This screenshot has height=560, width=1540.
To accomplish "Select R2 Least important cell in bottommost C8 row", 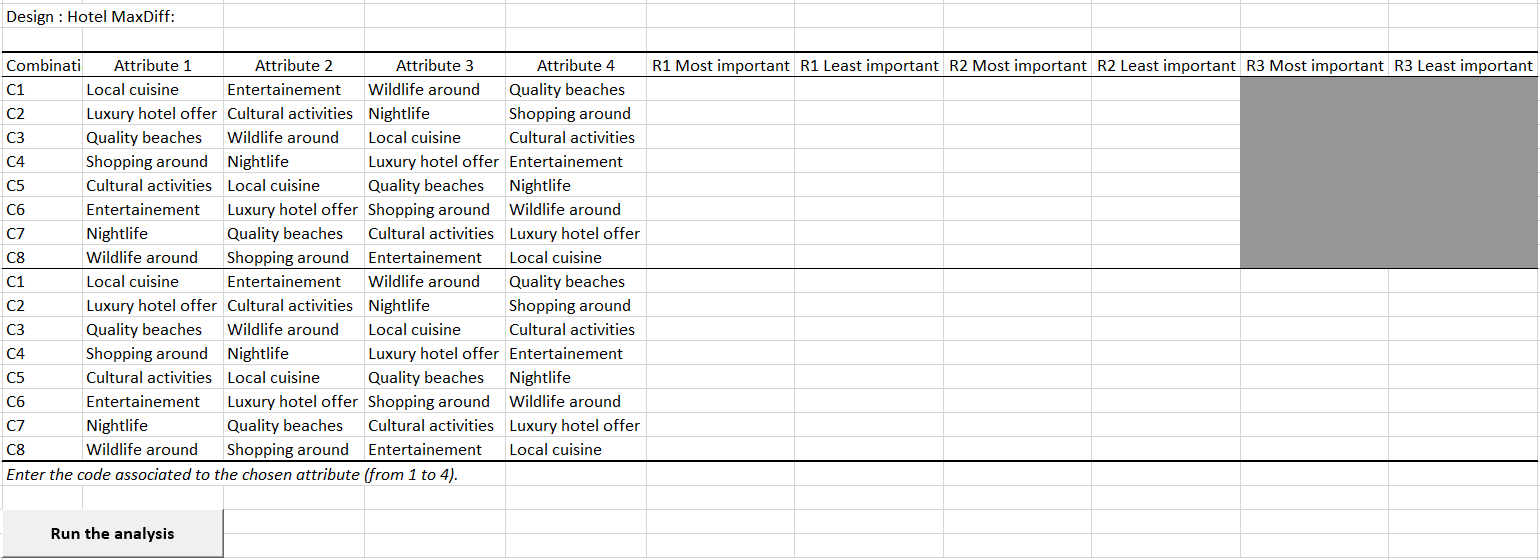I will 1166,450.
